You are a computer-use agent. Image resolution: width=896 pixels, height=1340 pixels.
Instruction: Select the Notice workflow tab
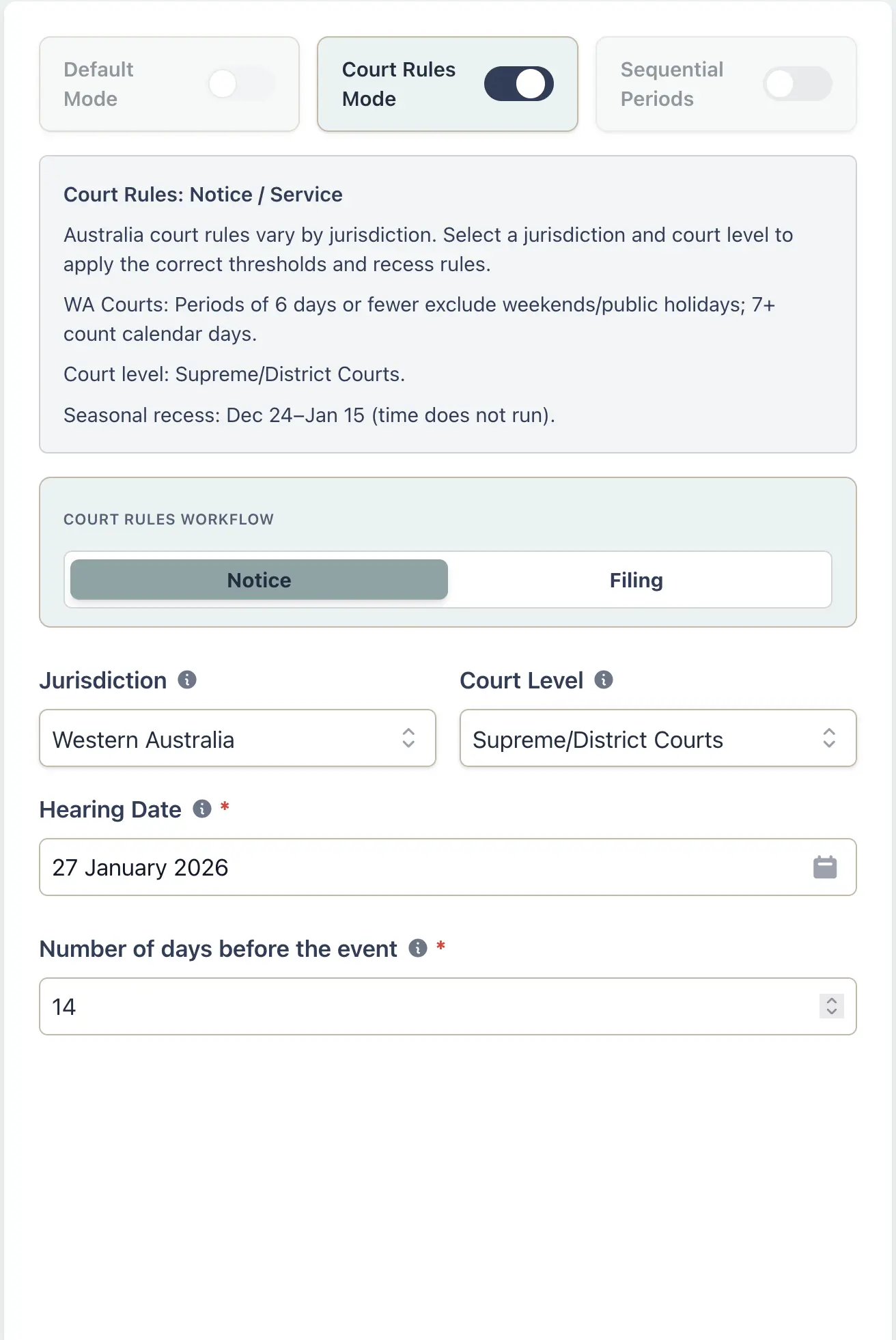click(258, 579)
